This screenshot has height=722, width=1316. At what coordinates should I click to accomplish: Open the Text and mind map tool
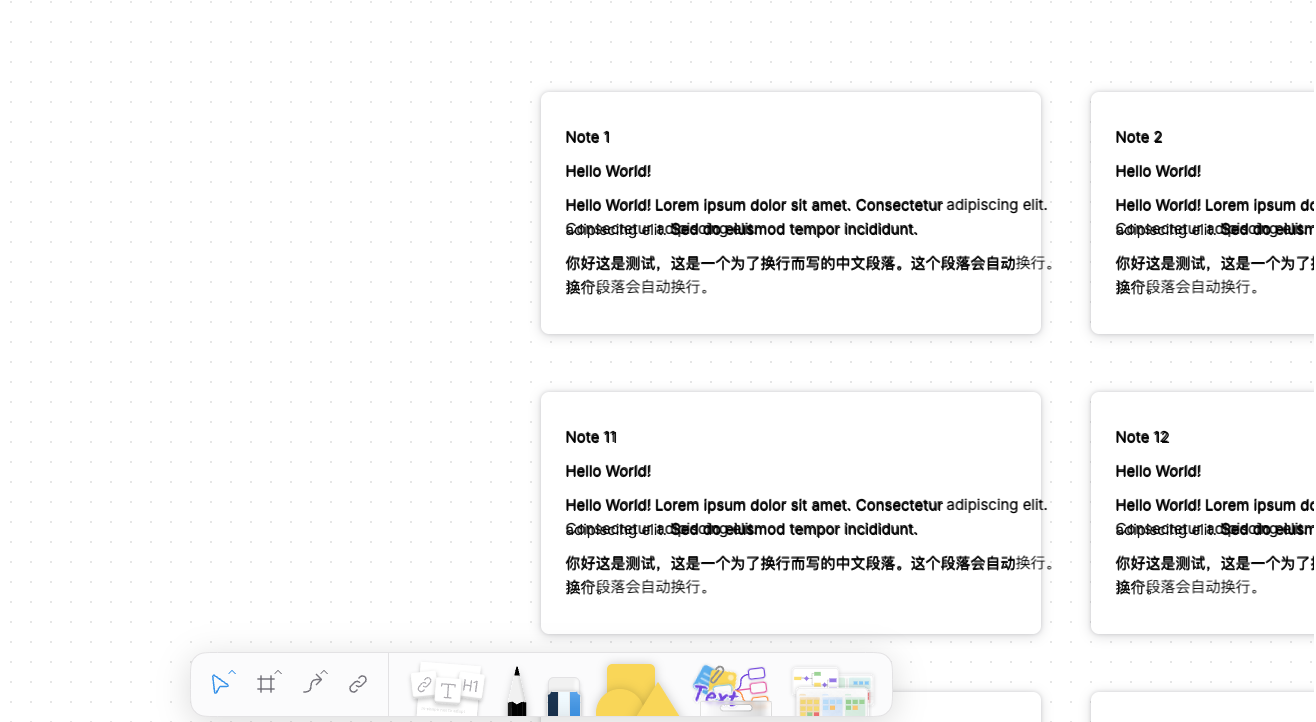[x=730, y=688]
